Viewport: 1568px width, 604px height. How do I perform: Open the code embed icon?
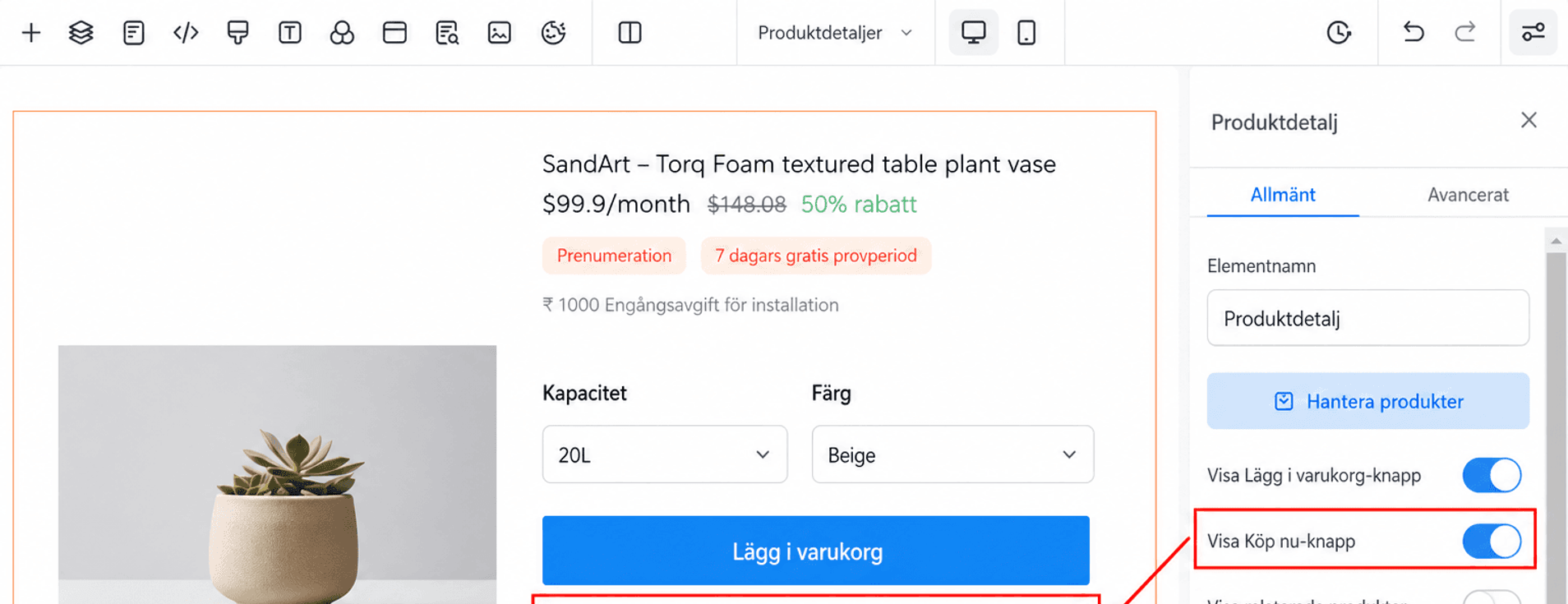click(x=186, y=33)
